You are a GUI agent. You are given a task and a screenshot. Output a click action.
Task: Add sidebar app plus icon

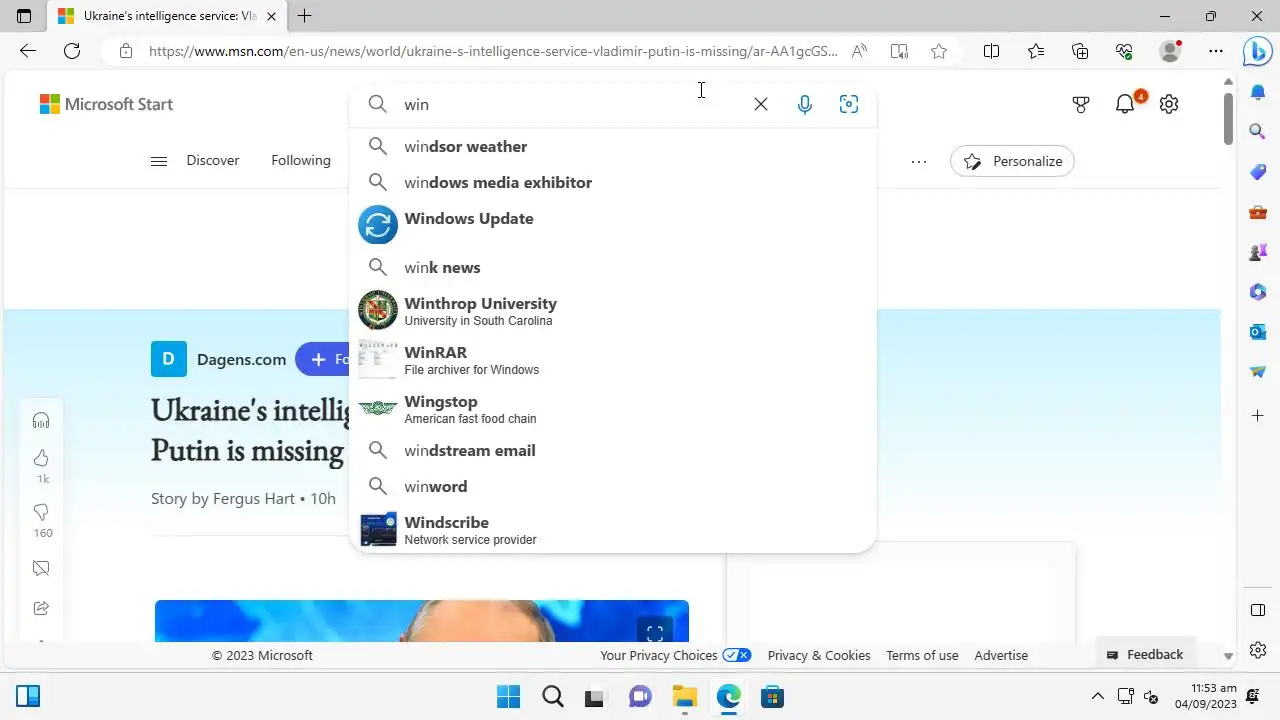1258,414
